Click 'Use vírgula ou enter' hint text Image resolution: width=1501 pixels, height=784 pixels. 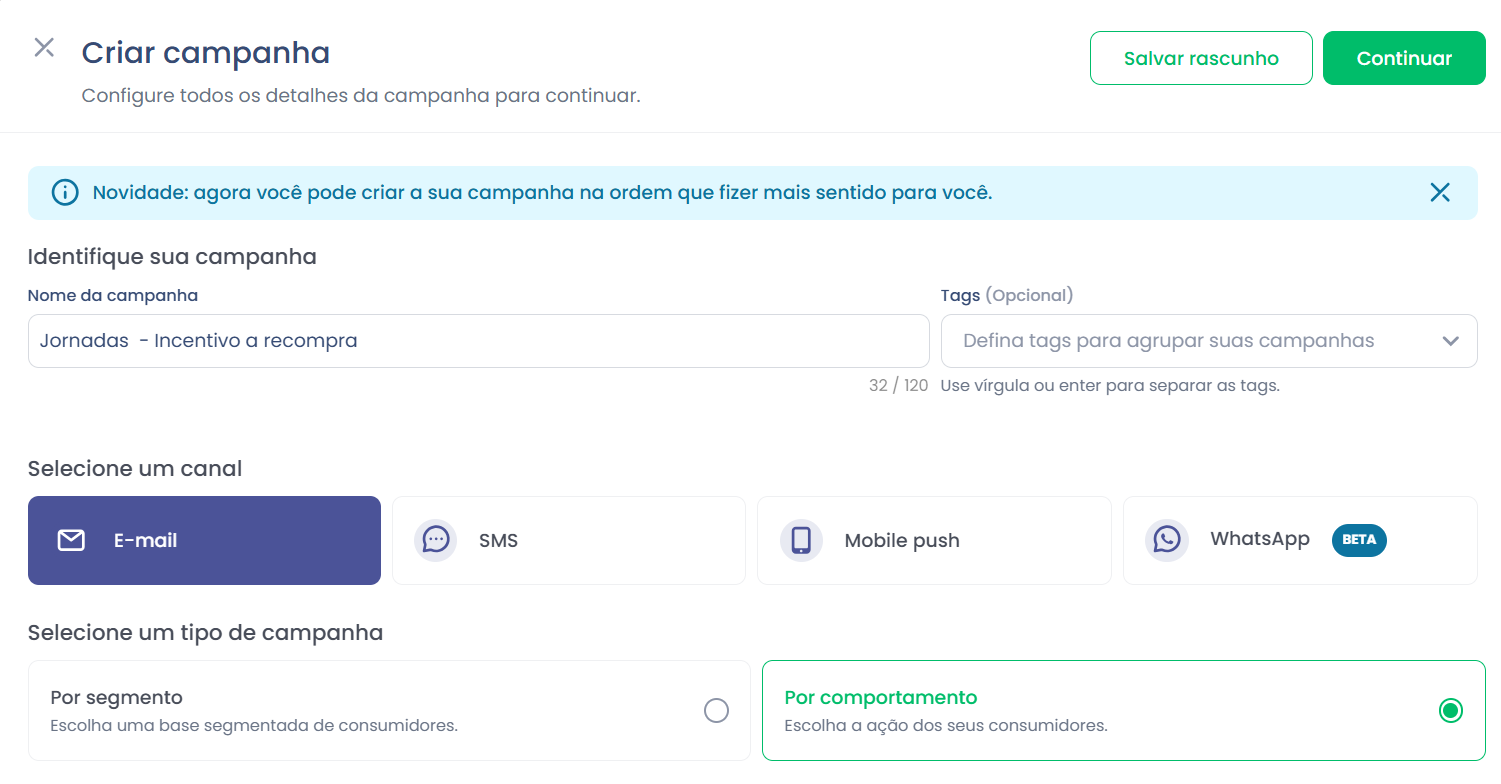coord(1110,386)
